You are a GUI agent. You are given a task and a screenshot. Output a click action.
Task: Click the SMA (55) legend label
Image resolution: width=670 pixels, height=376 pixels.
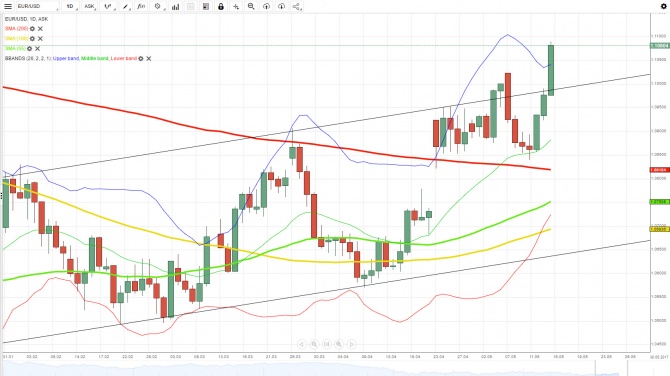tap(15, 49)
